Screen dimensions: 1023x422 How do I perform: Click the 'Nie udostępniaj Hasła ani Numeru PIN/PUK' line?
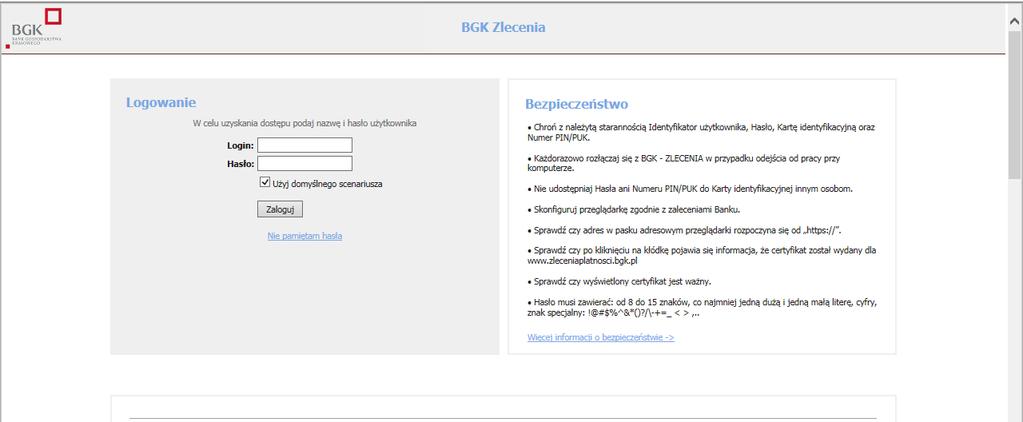[690, 189]
